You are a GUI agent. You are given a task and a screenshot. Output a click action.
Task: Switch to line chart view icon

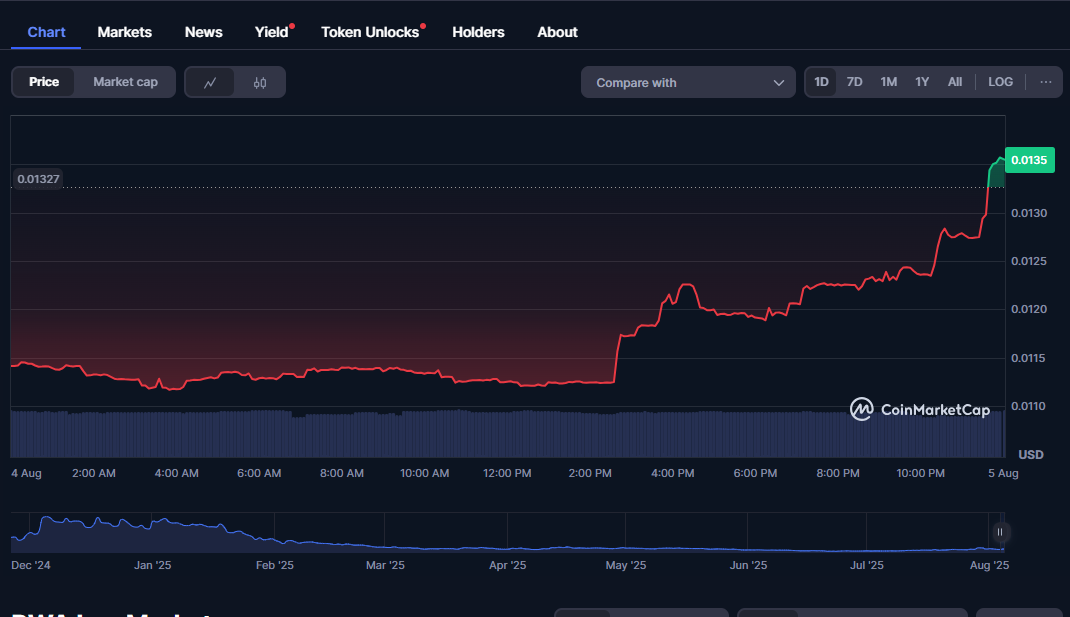(x=210, y=83)
